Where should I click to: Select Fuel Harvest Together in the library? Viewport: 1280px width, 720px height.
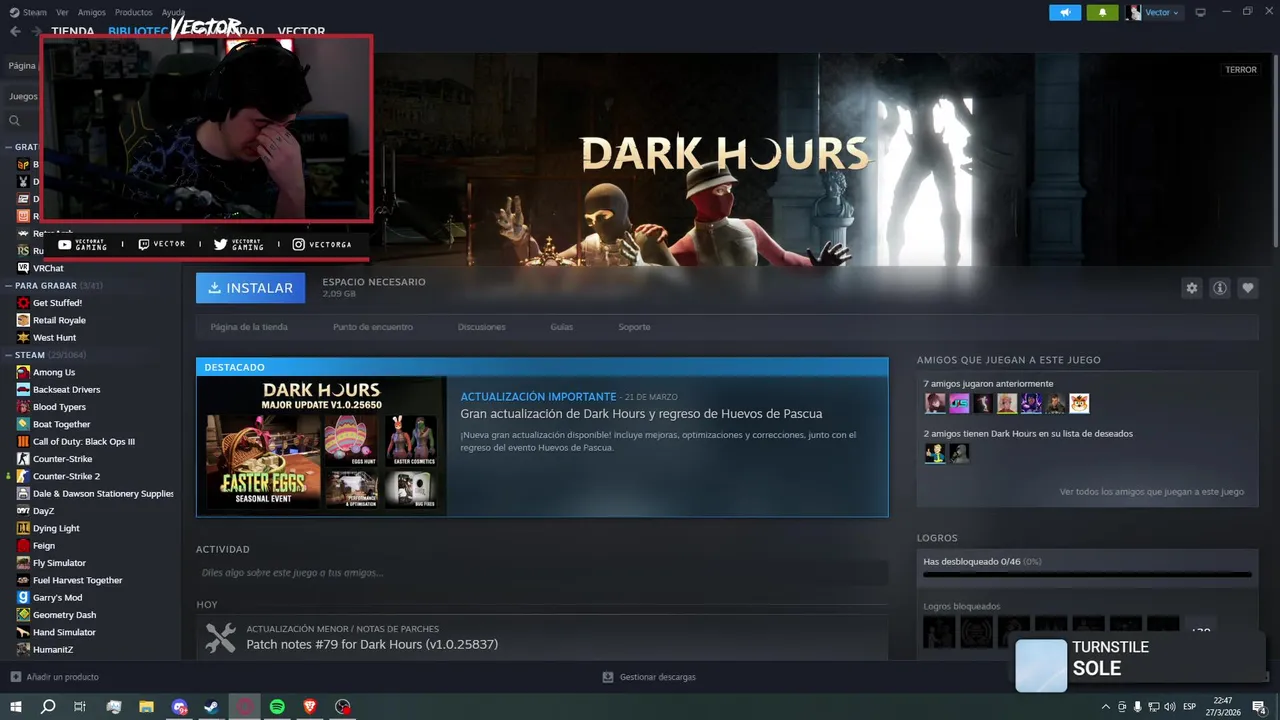[x=77, y=580]
